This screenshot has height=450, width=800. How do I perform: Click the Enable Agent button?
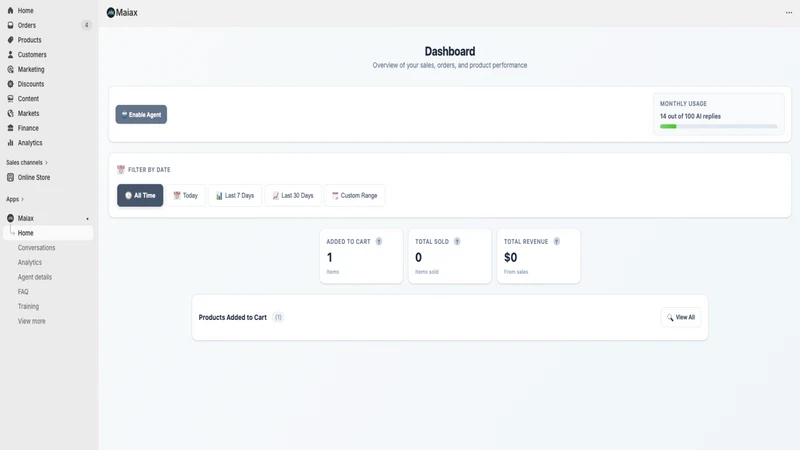141,114
